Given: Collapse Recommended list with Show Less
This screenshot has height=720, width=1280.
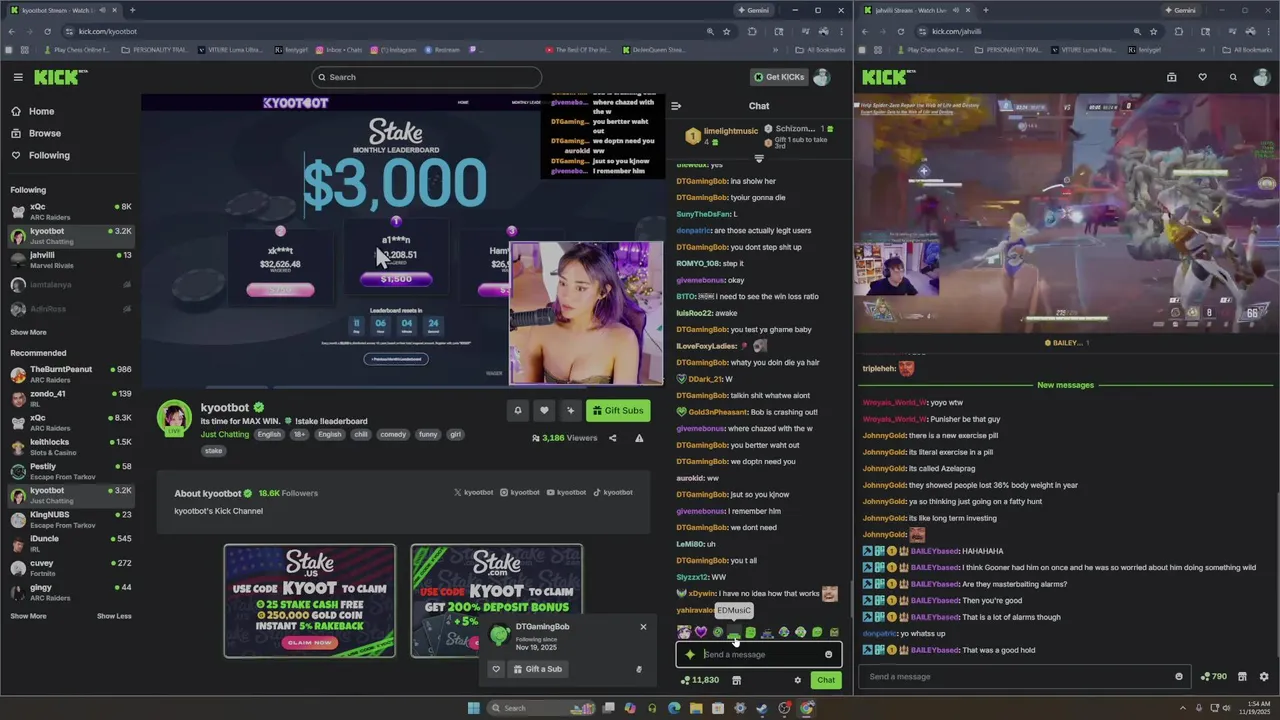Looking at the screenshot, I should click(x=114, y=616).
